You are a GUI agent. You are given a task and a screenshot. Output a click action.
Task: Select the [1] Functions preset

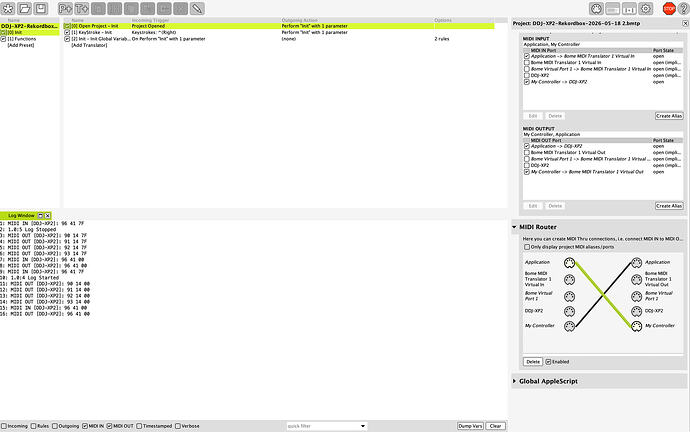pos(29,39)
